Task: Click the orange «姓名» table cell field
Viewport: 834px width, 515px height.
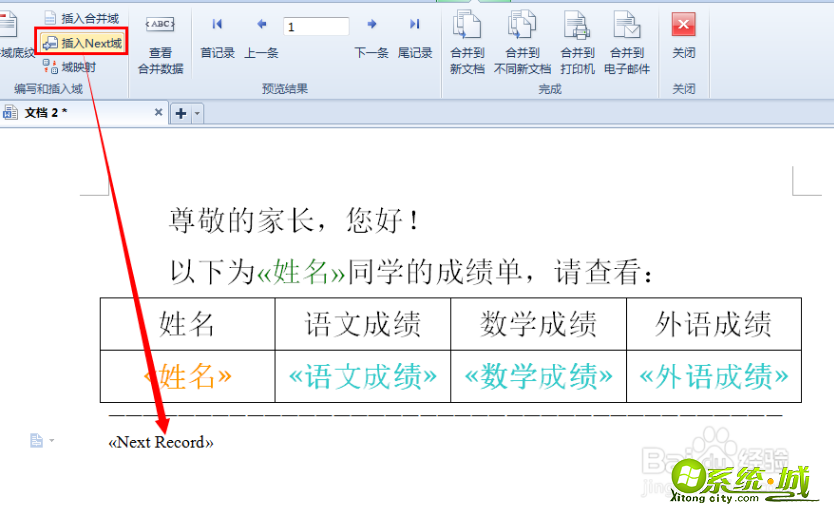Action: click(x=188, y=376)
